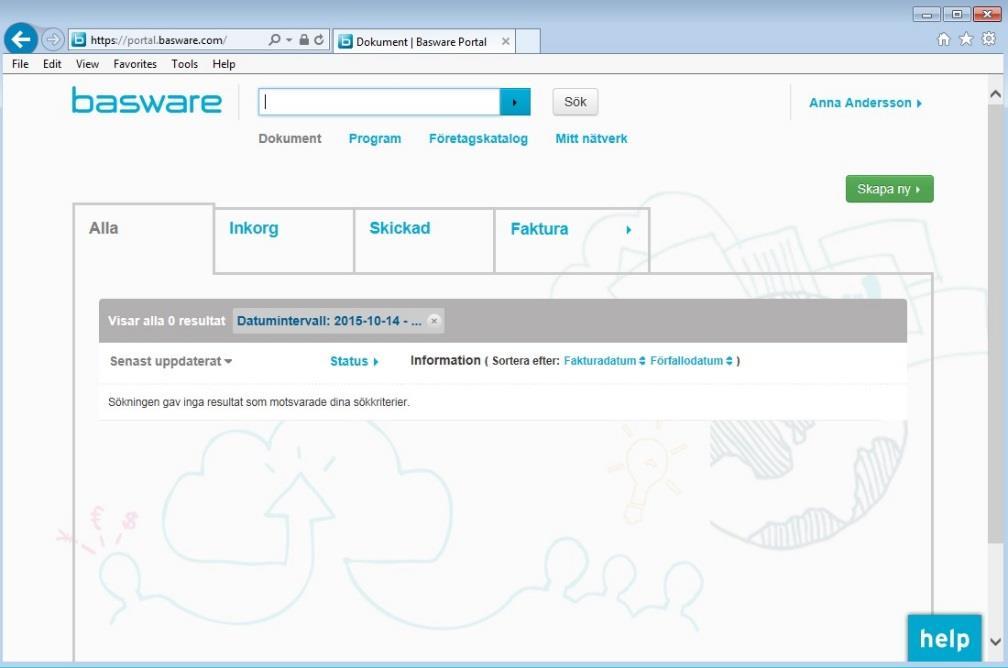This screenshot has width=1008, height=668.
Task: Sort by Fakturadatum
Action: [x=604, y=361]
